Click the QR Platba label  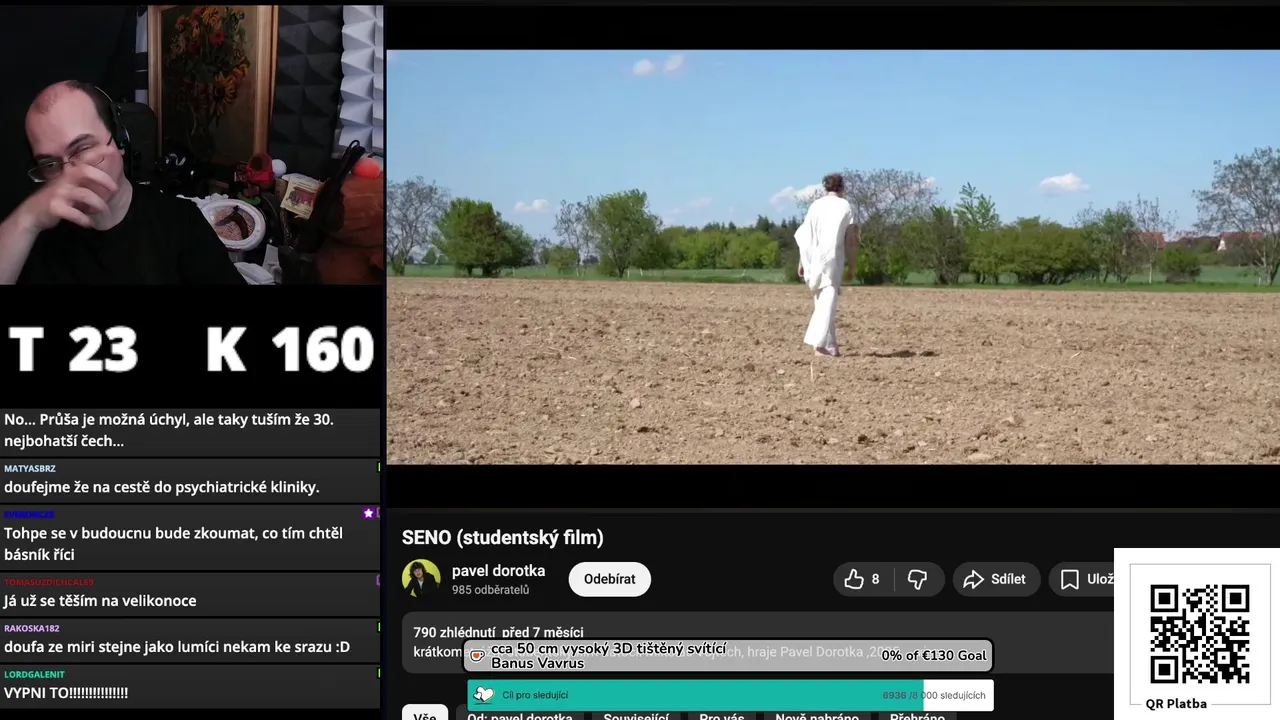coord(1176,703)
